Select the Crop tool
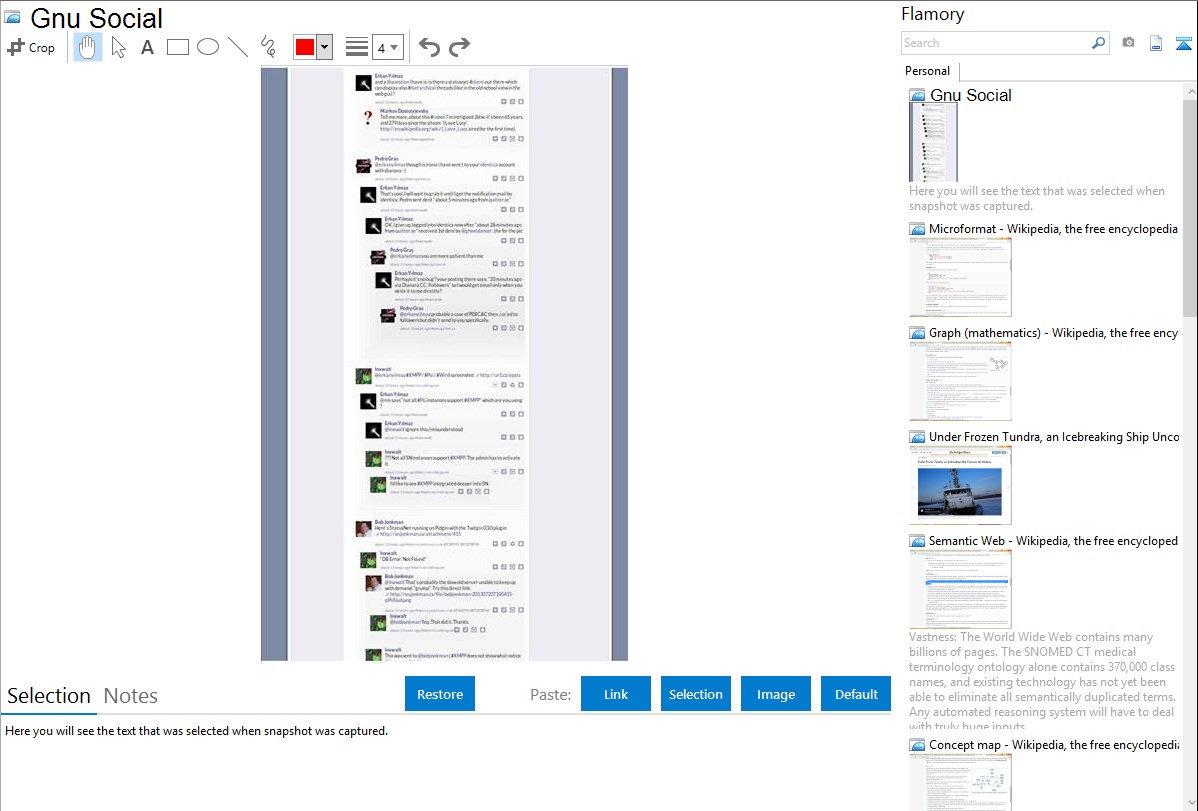The height and width of the screenshot is (811, 1198). pos(31,47)
